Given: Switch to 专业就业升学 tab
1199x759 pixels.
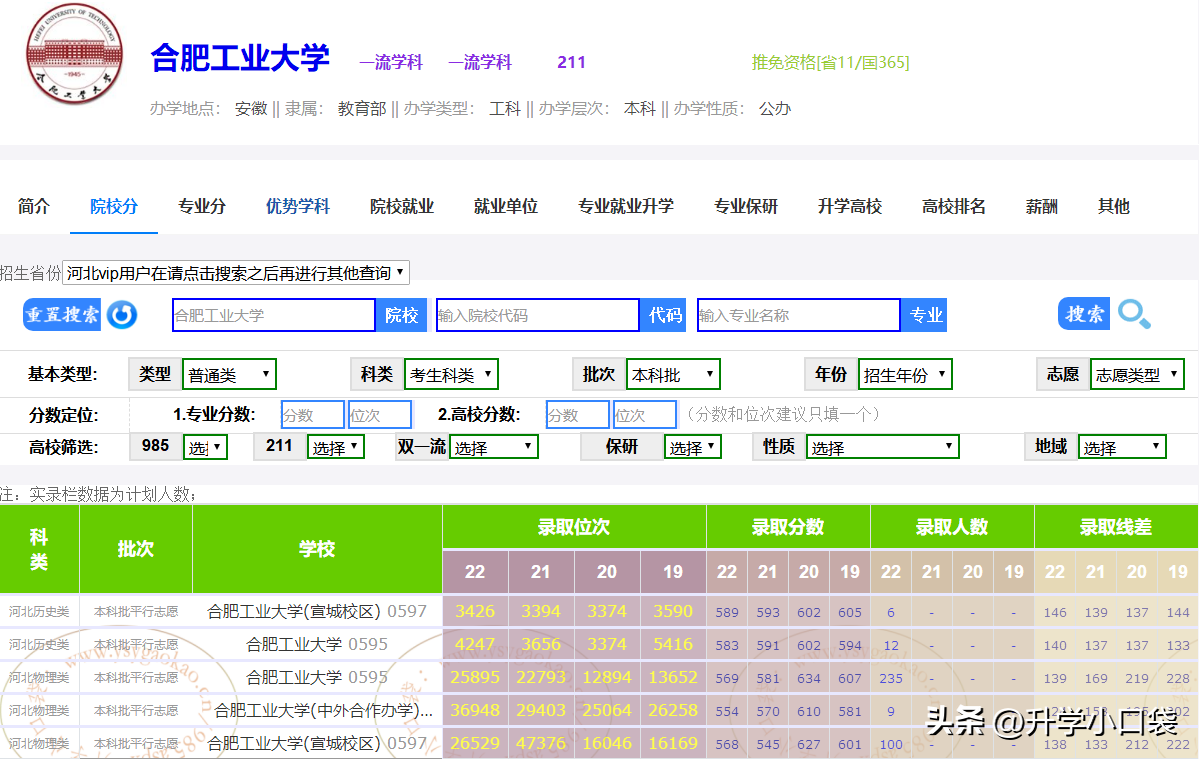Looking at the screenshot, I should point(626,206).
